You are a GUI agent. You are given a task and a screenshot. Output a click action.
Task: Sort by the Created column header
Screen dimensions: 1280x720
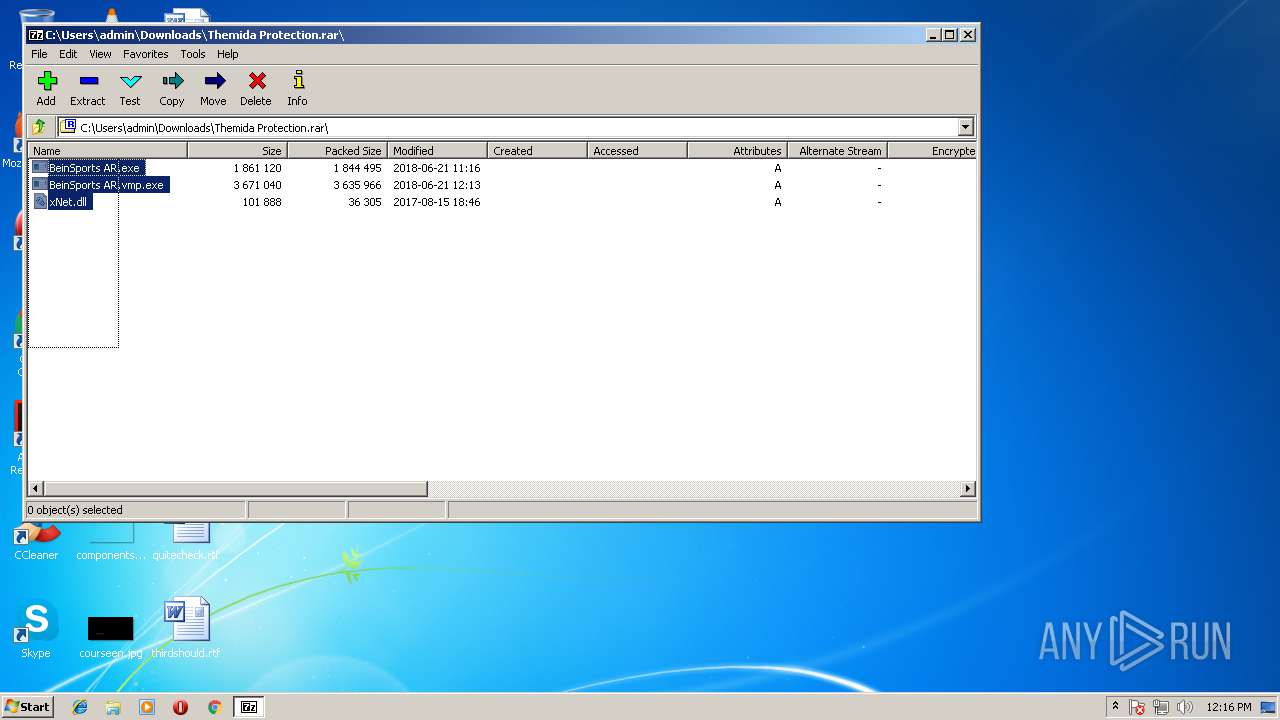click(538, 151)
